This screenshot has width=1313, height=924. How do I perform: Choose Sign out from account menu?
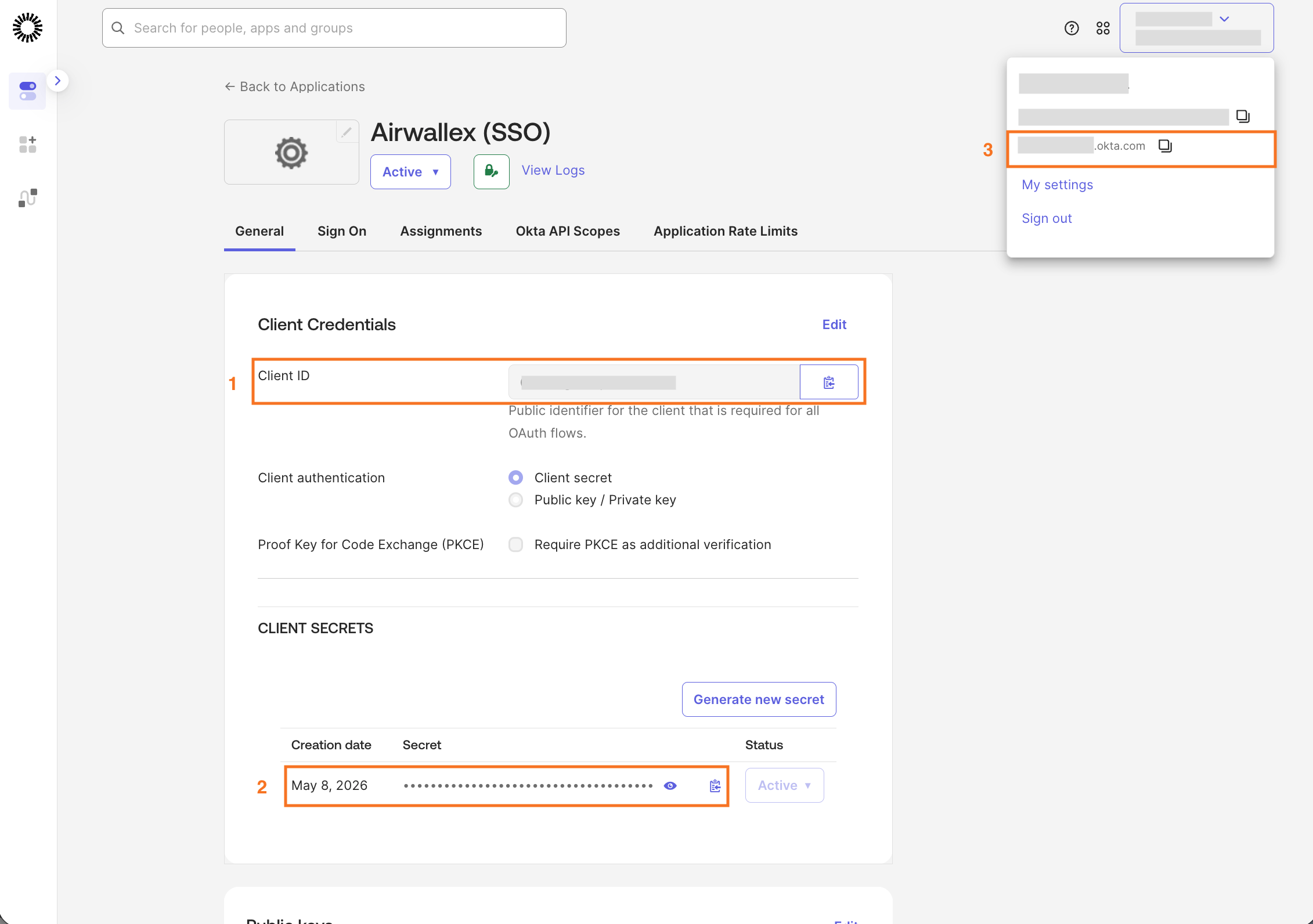click(1047, 218)
